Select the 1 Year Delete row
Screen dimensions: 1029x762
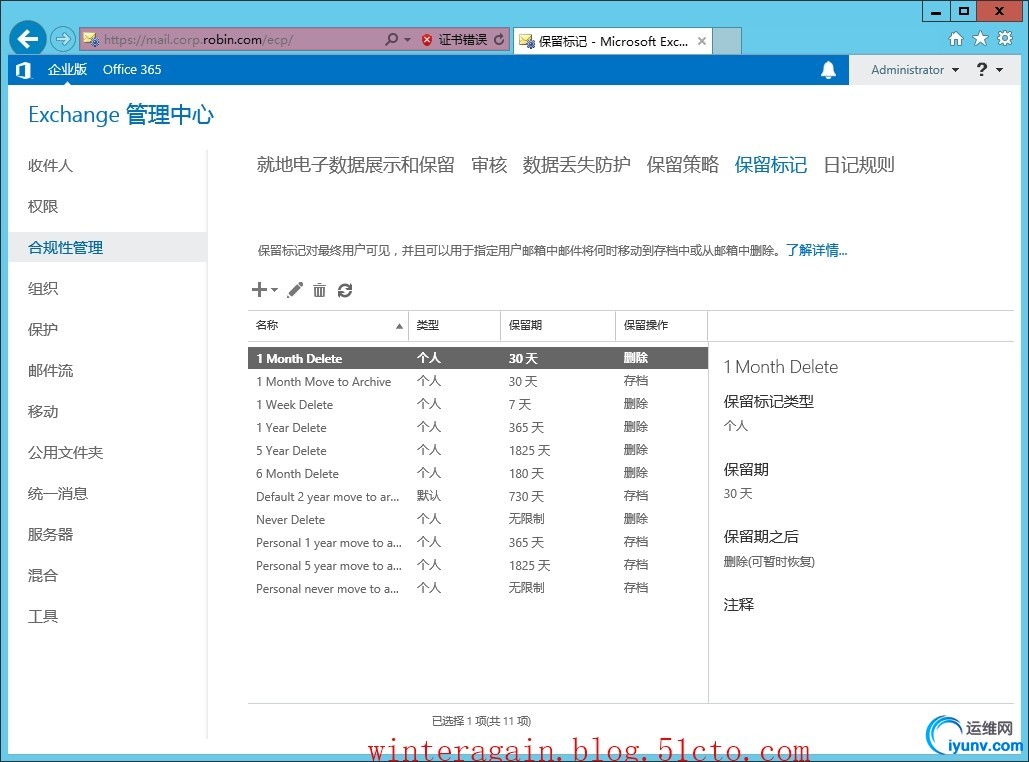tap(478, 427)
